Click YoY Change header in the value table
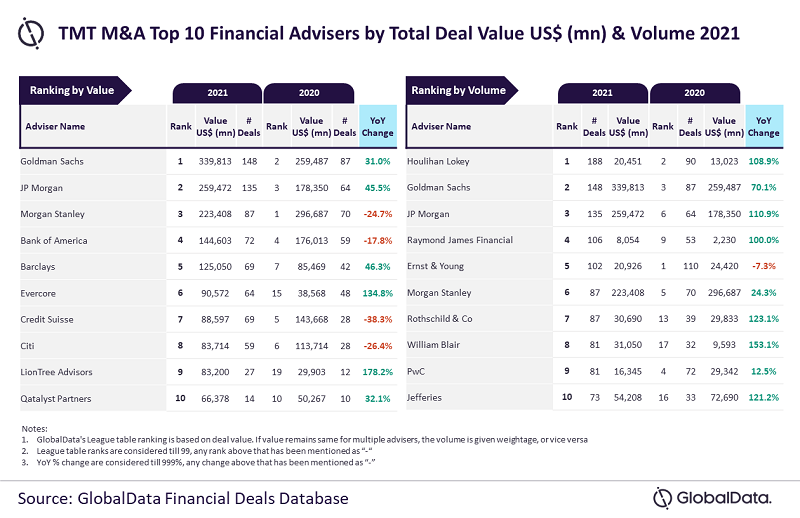The image size is (800, 518). coord(377,126)
